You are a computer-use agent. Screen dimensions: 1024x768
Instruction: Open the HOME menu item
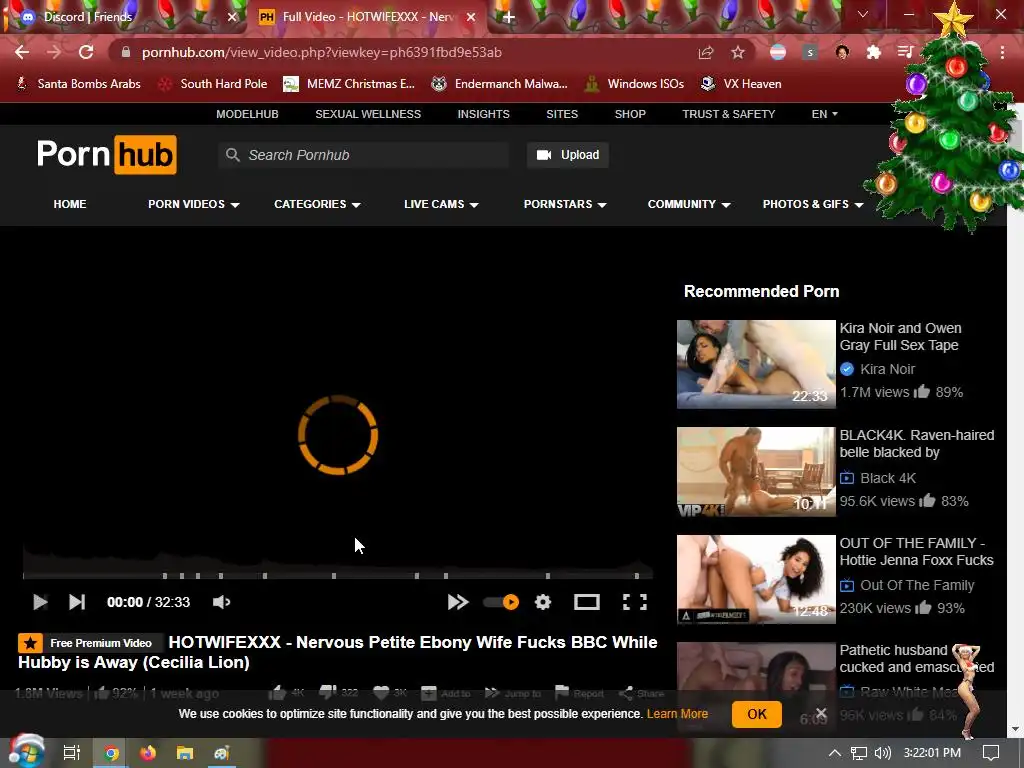pyautogui.click(x=70, y=204)
